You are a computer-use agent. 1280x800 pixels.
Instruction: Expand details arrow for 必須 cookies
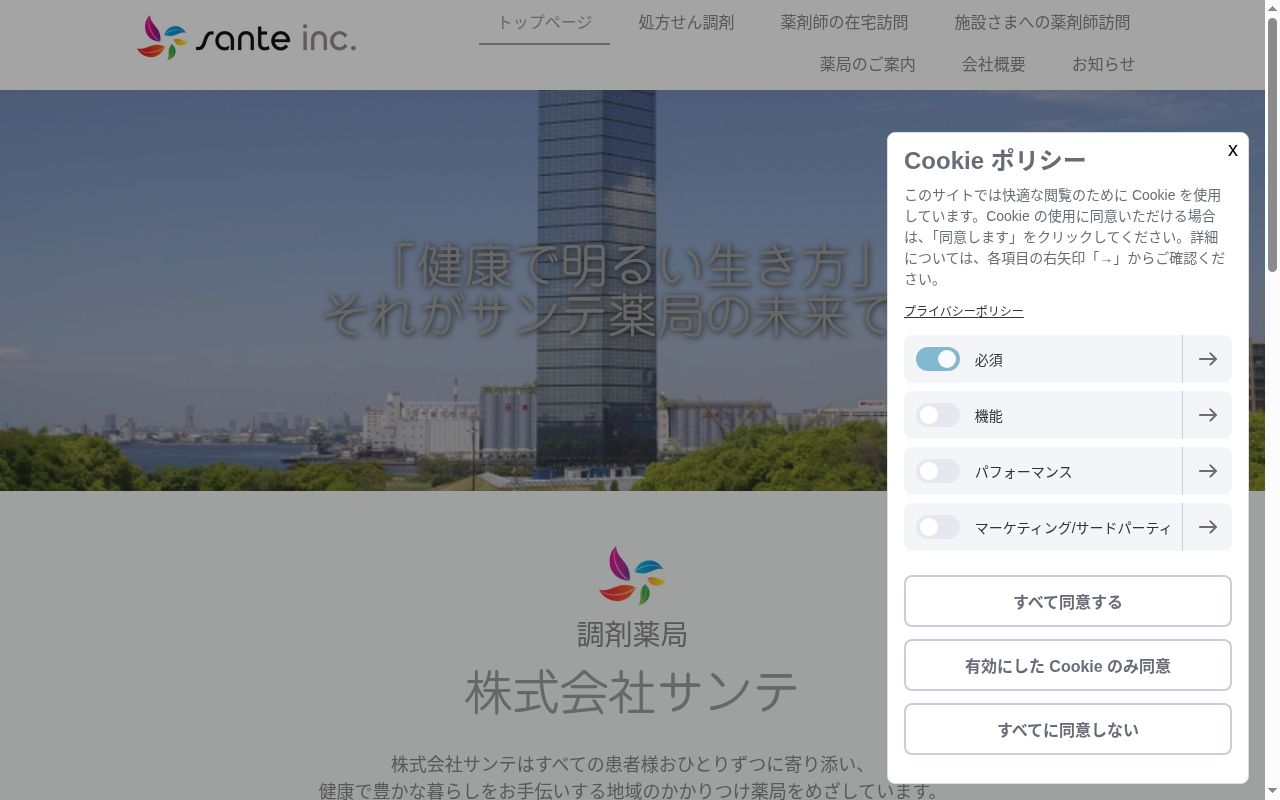tap(1207, 359)
